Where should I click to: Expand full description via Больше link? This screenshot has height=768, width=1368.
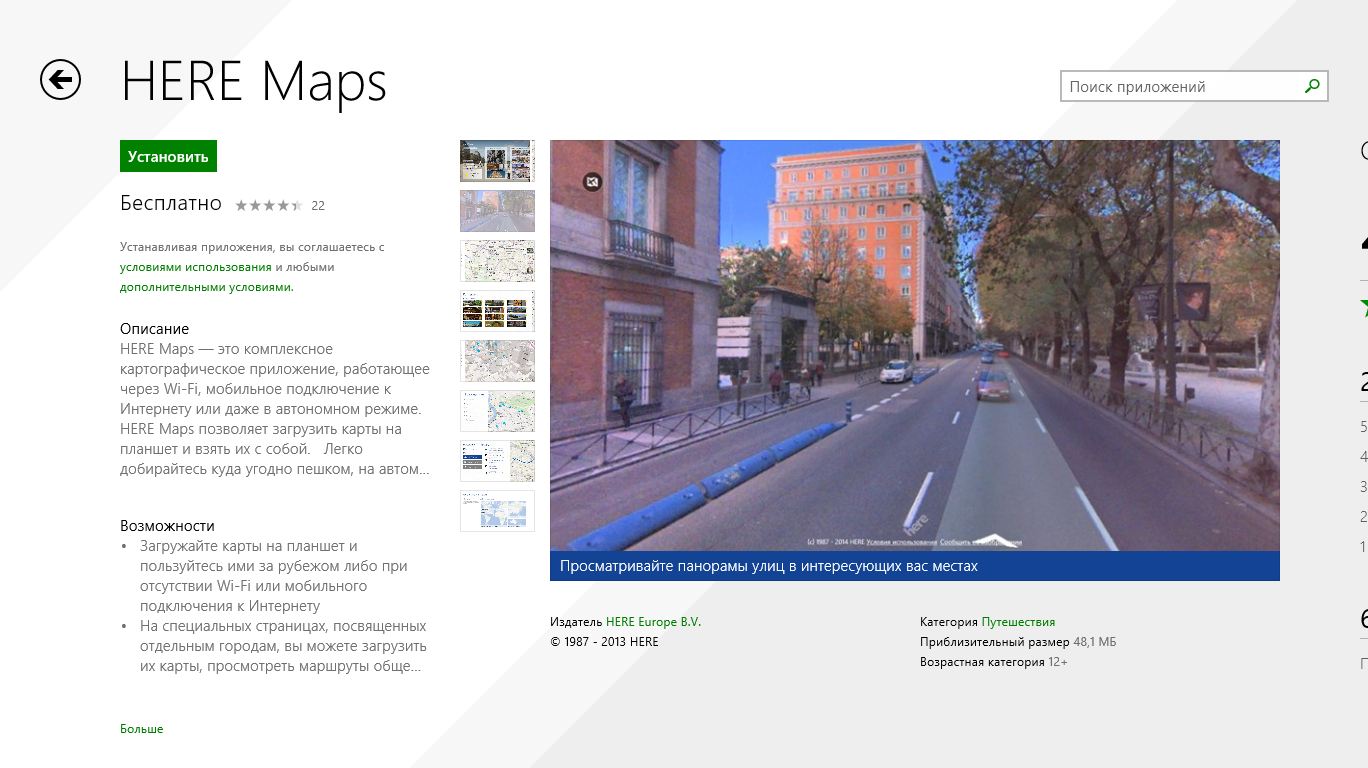pos(141,729)
